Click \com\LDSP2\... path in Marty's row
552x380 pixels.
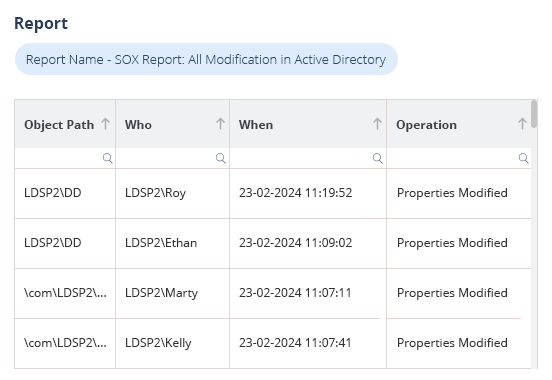point(65,293)
